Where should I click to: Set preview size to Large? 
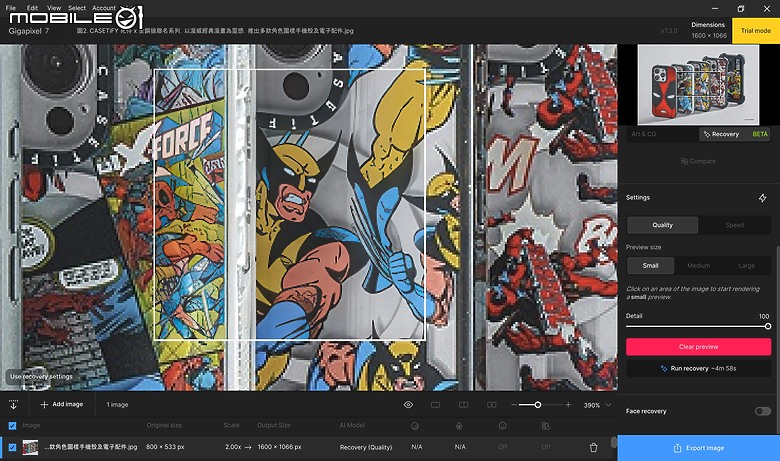point(746,266)
